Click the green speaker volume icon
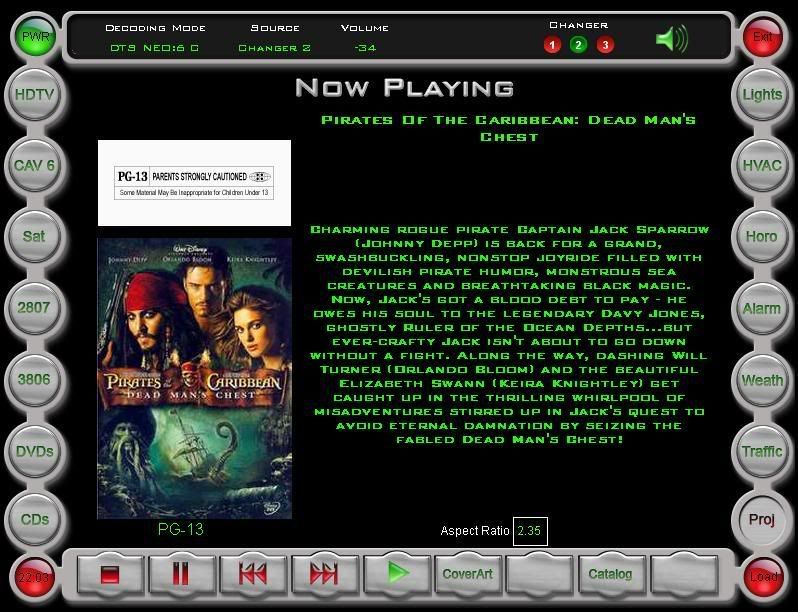The image size is (798, 612). [671, 39]
